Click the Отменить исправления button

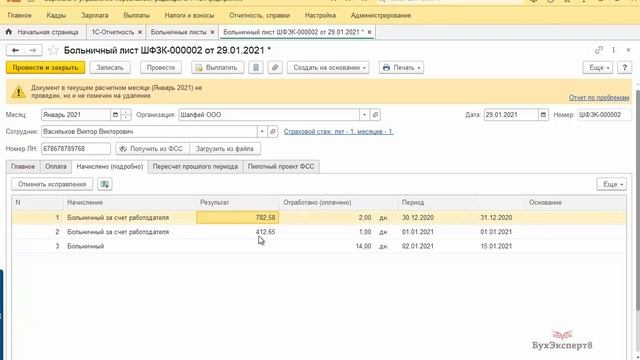(x=52, y=184)
